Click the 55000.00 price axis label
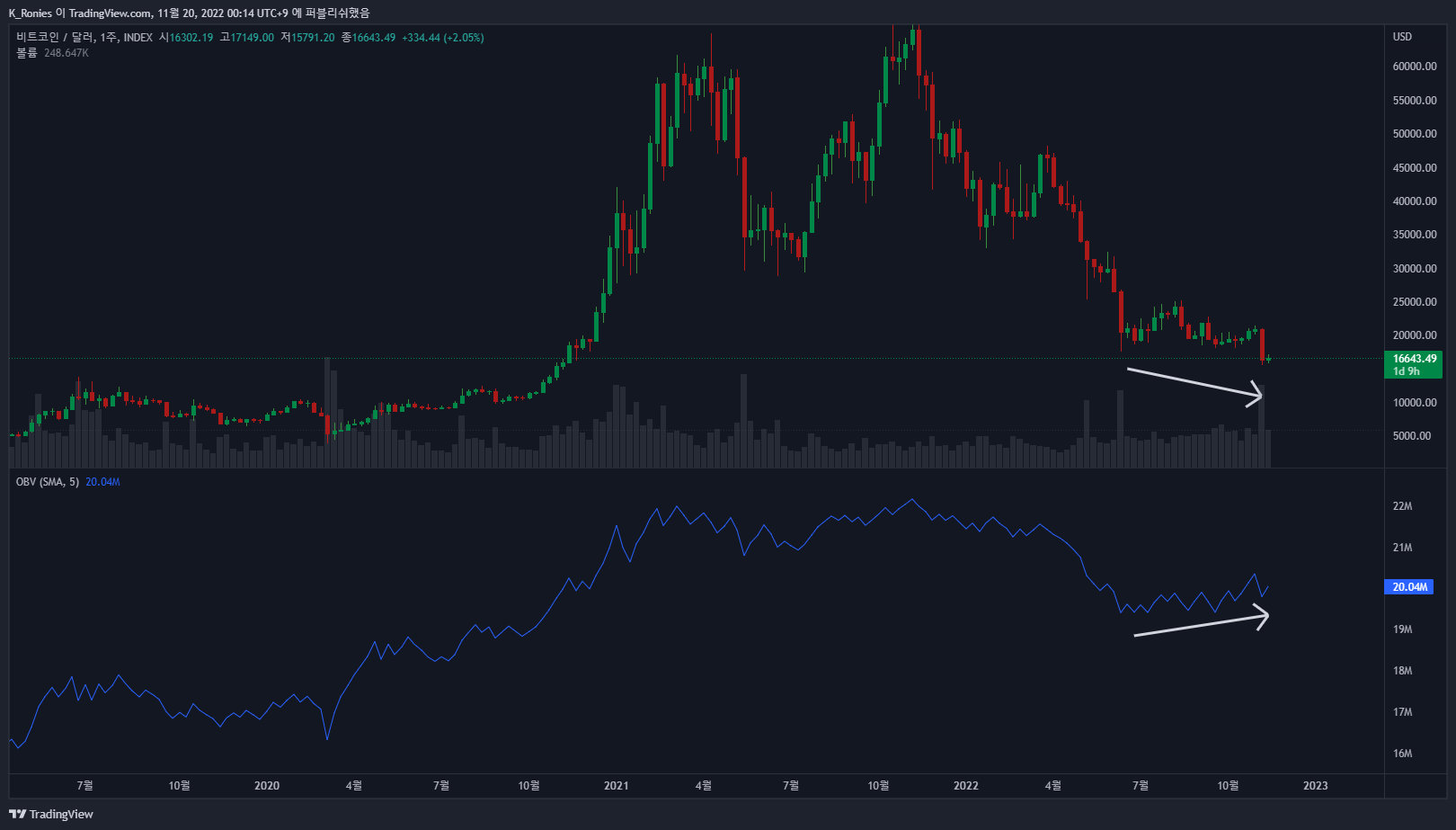The height and width of the screenshot is (830, 1456). (1415, 101)
